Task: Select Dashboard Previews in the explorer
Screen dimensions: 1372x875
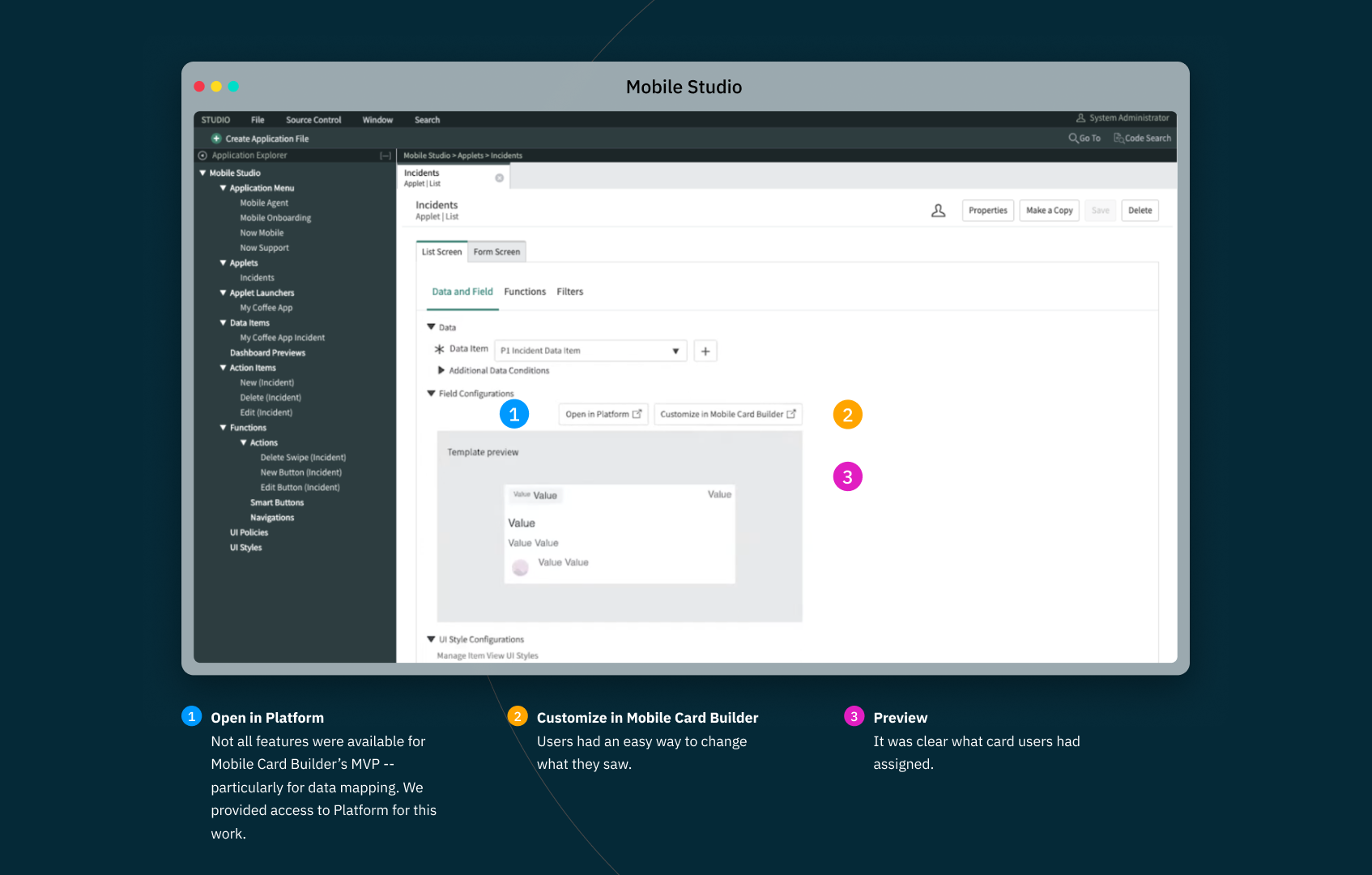Action: point(267,353)
